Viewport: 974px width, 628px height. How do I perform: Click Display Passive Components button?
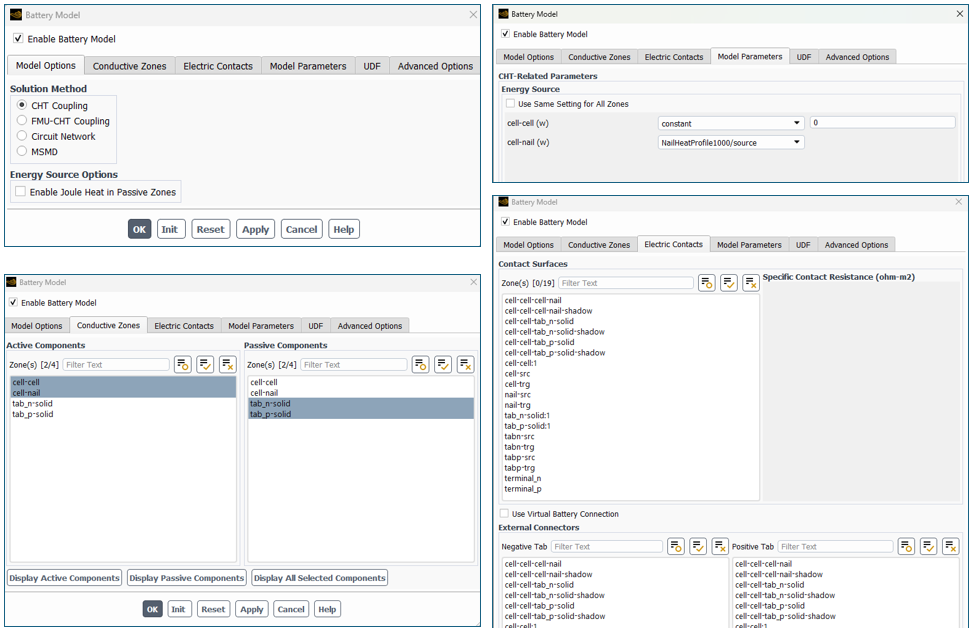pos(187,578)
